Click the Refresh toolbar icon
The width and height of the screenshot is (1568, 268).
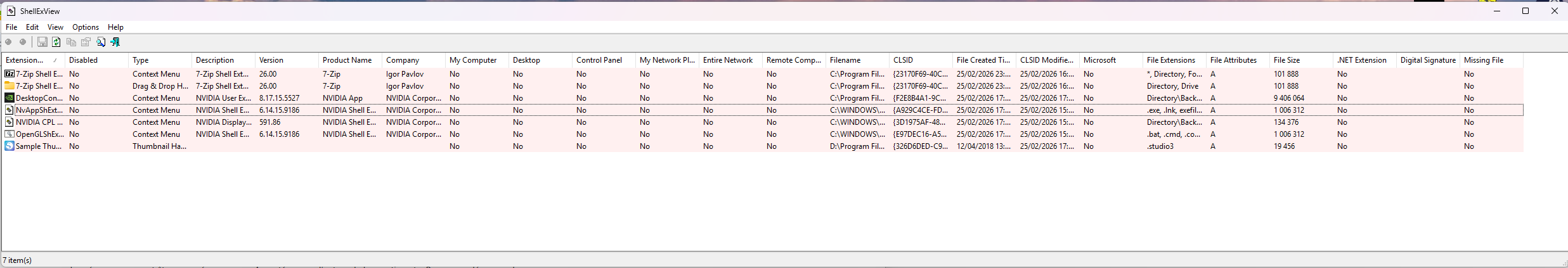coord(56,42)
